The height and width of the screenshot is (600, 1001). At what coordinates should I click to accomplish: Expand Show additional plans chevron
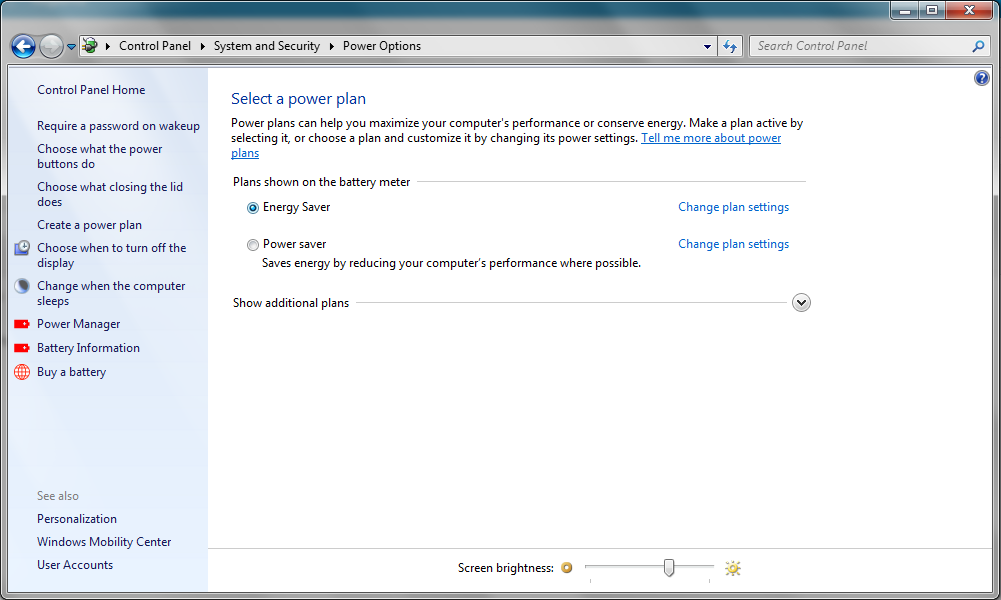(x=801, y=303)
